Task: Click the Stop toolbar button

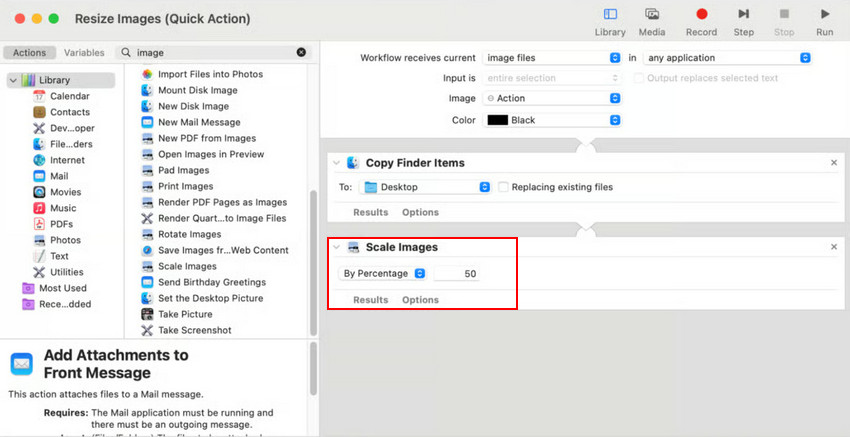Action: [x=784, y=22]
